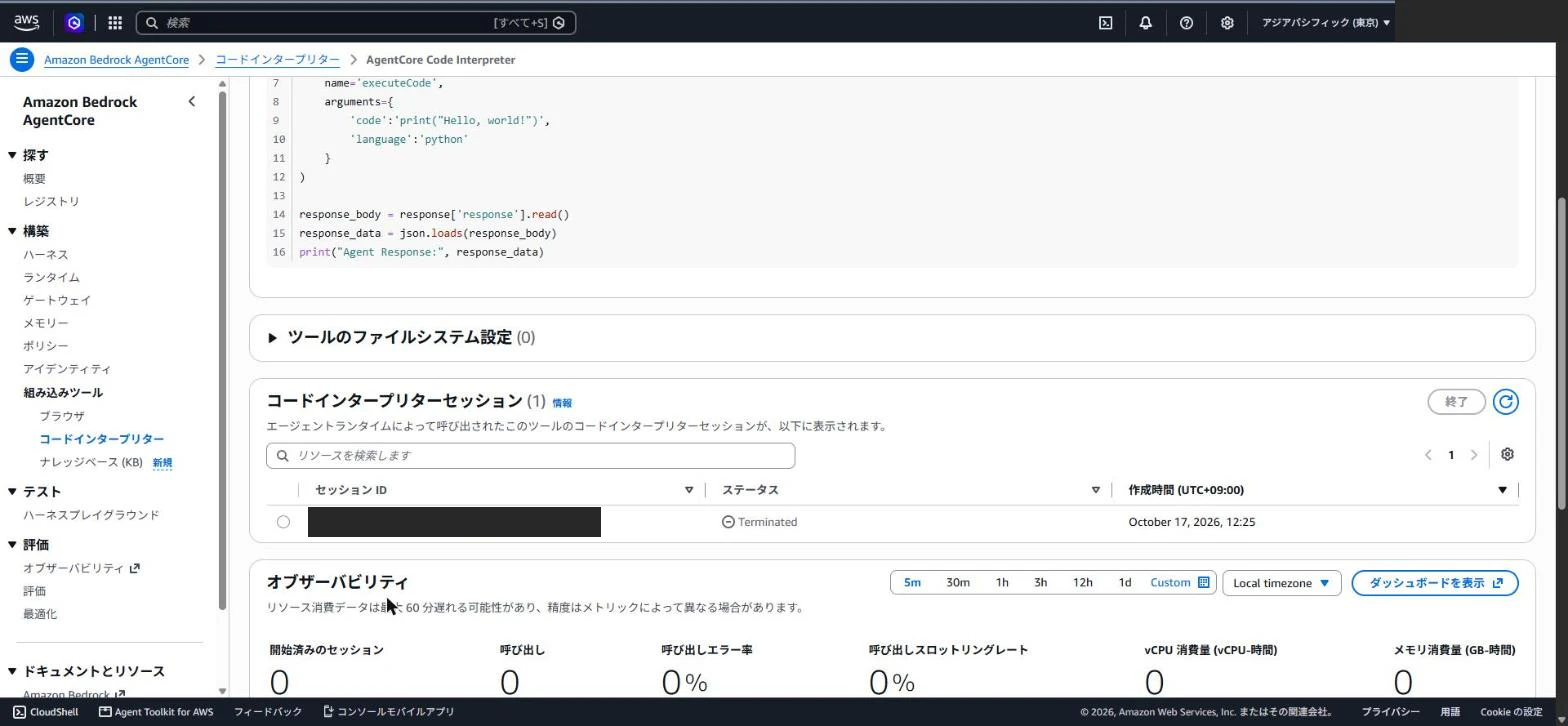Open session ID column filter arrow
The width and height of the screenshot is (1568, 726).
688,490
